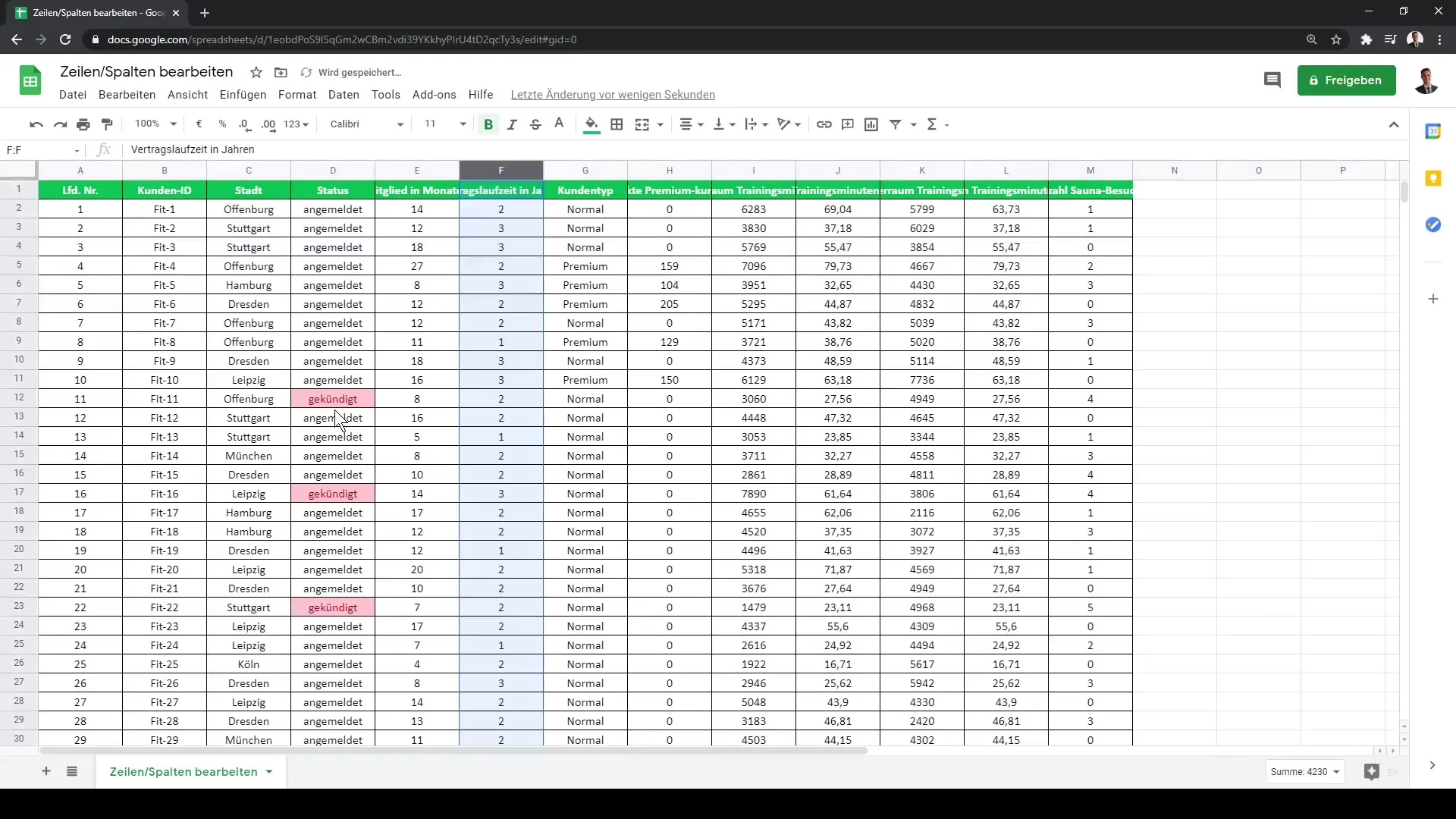This screenshot has height=819, width=1456.
Task: Select the currency format icon
Action: coord(198,124)
